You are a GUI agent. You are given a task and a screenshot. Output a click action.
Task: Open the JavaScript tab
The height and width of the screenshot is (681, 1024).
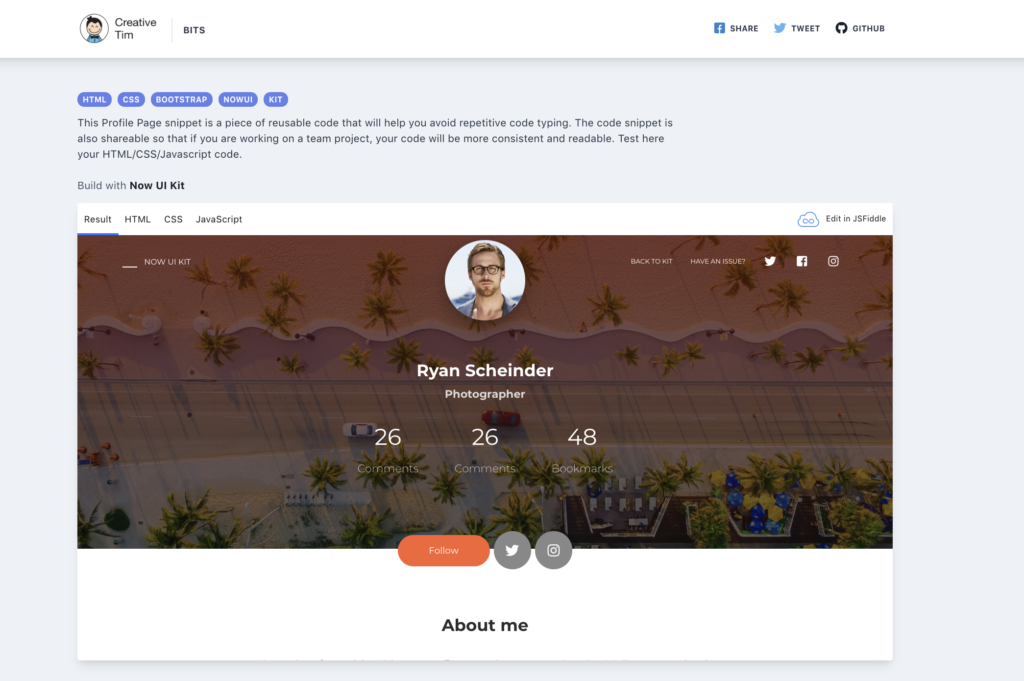219,219
